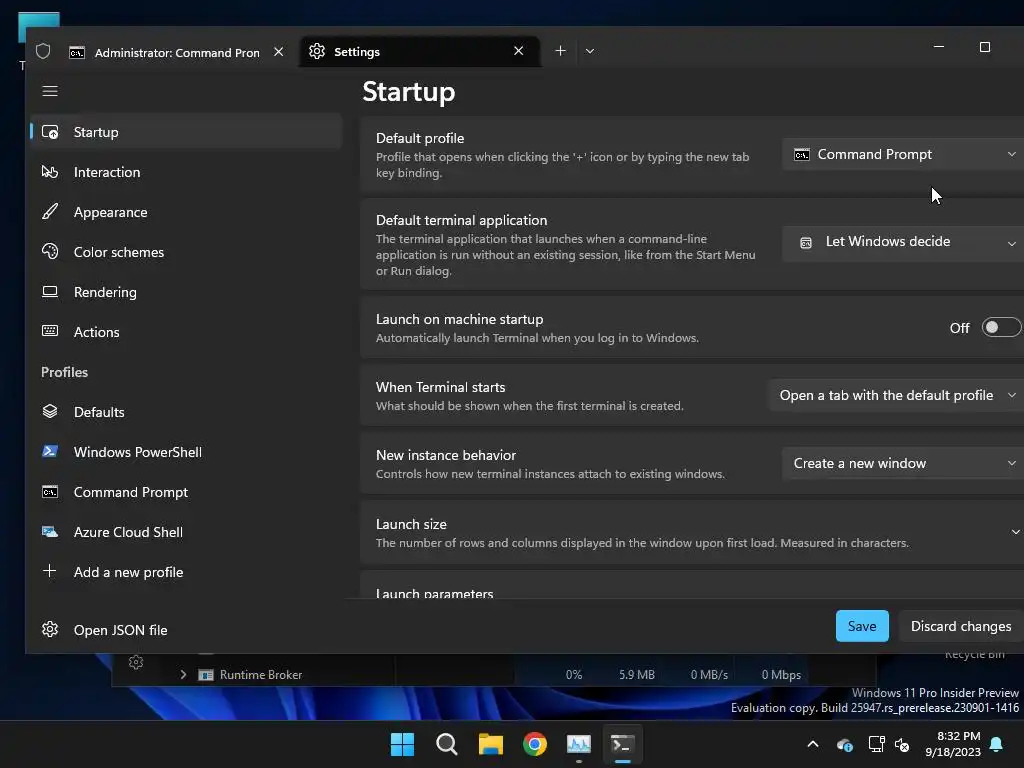
Task: Open Rendering settings page
Action: [x=186, y=292]
